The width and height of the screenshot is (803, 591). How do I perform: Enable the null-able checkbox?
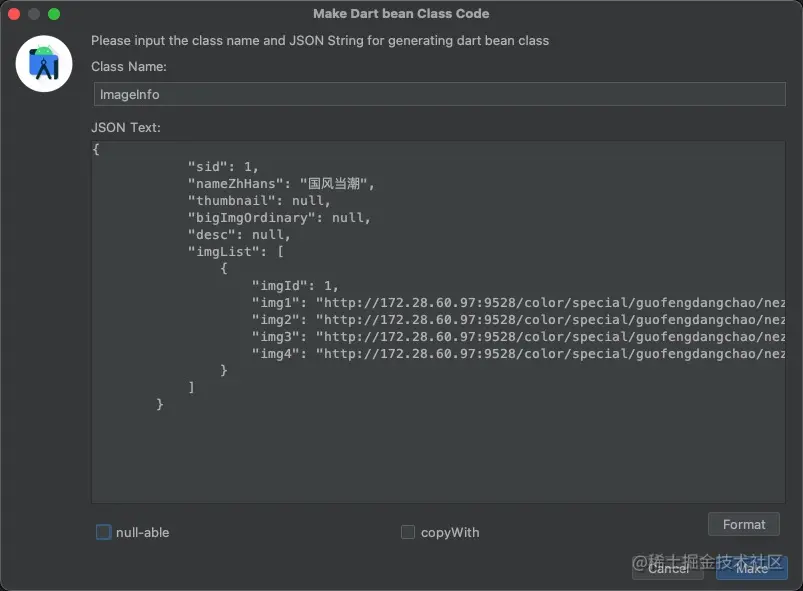tap(103, 532)
